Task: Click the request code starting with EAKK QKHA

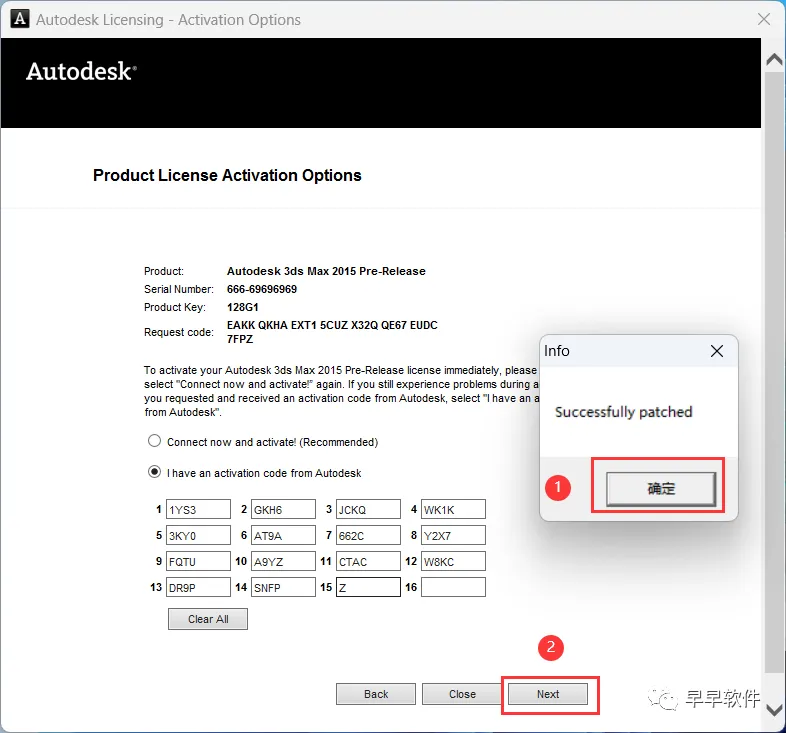Action: point(332,332)
